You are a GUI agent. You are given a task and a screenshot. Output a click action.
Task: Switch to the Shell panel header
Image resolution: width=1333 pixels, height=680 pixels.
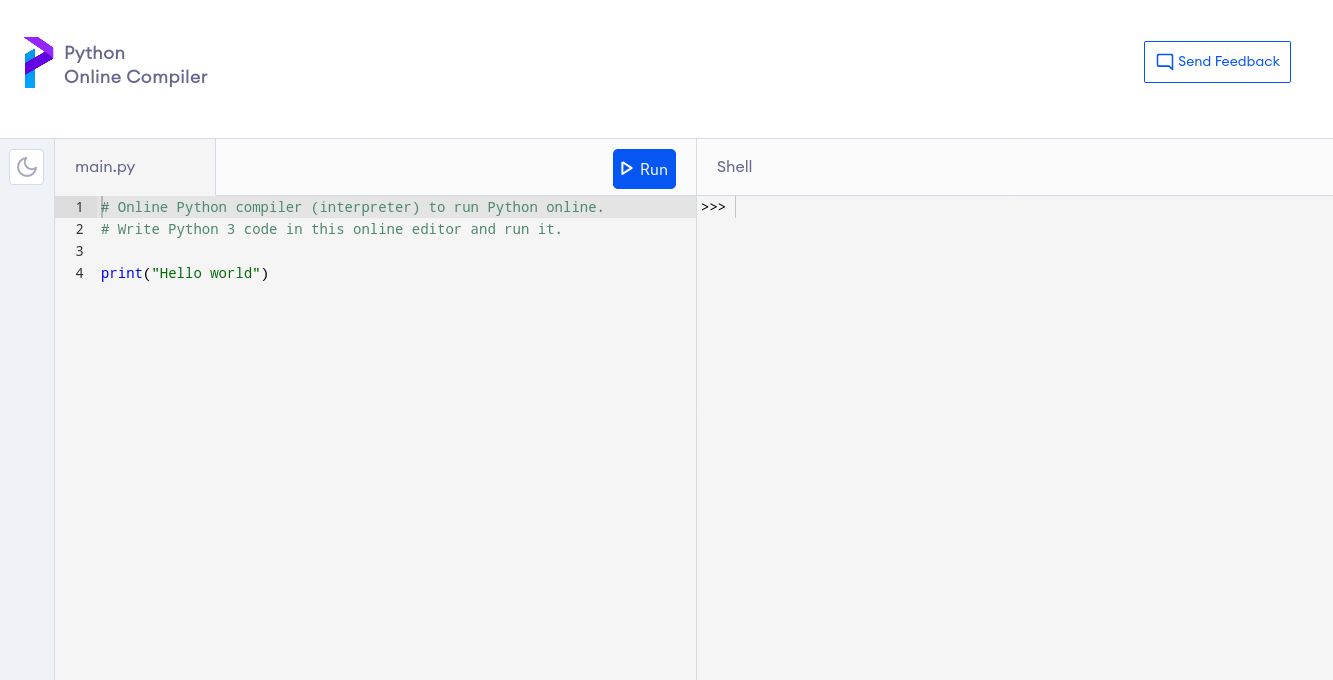tap(734, 167)
